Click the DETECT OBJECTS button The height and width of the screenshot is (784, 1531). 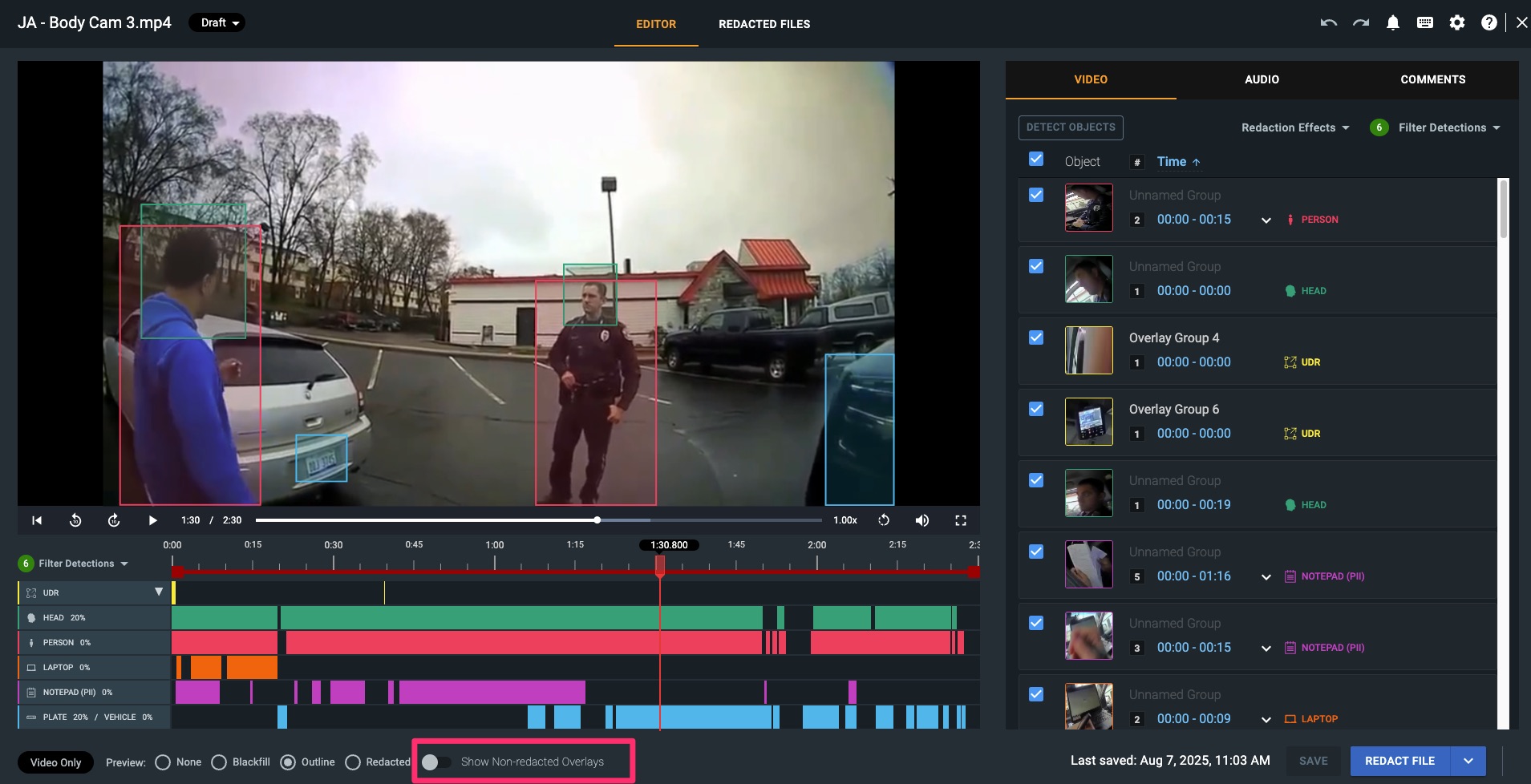pos(1071,127)
